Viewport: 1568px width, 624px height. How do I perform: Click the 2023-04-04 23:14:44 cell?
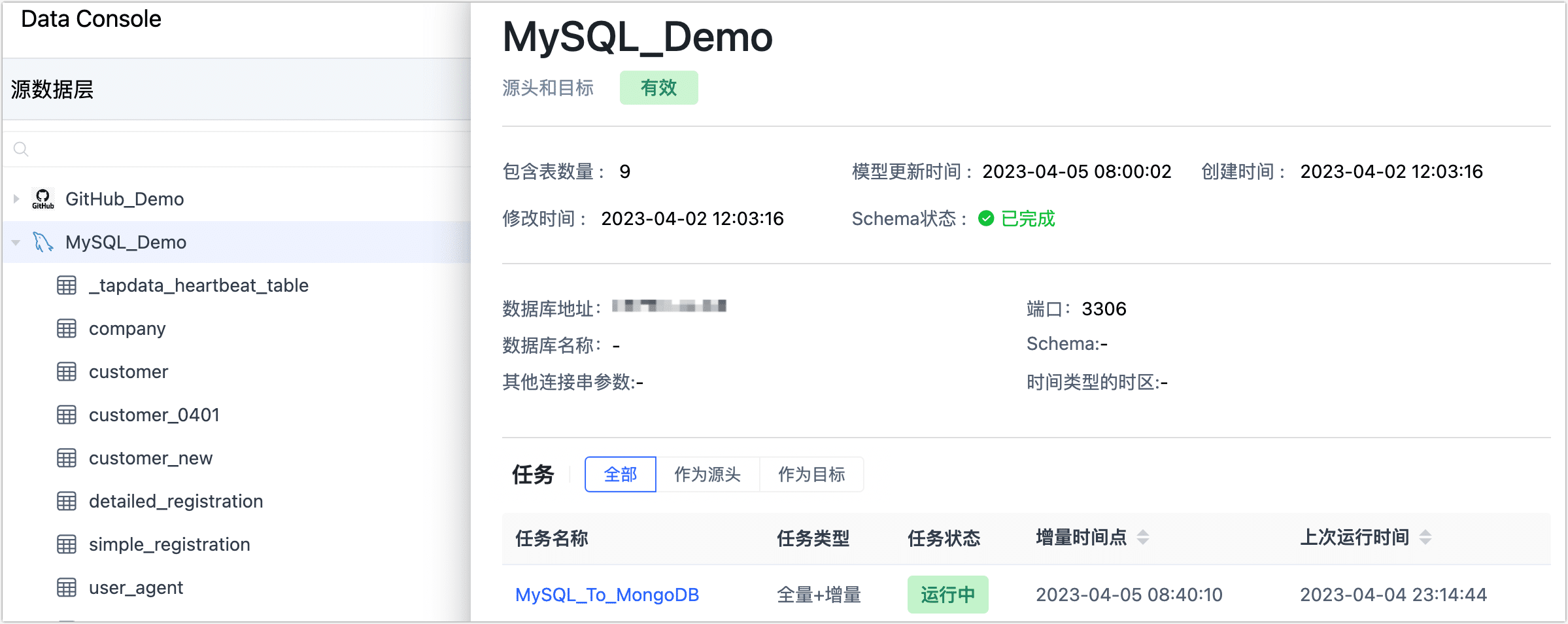[x=1393, y=595]
